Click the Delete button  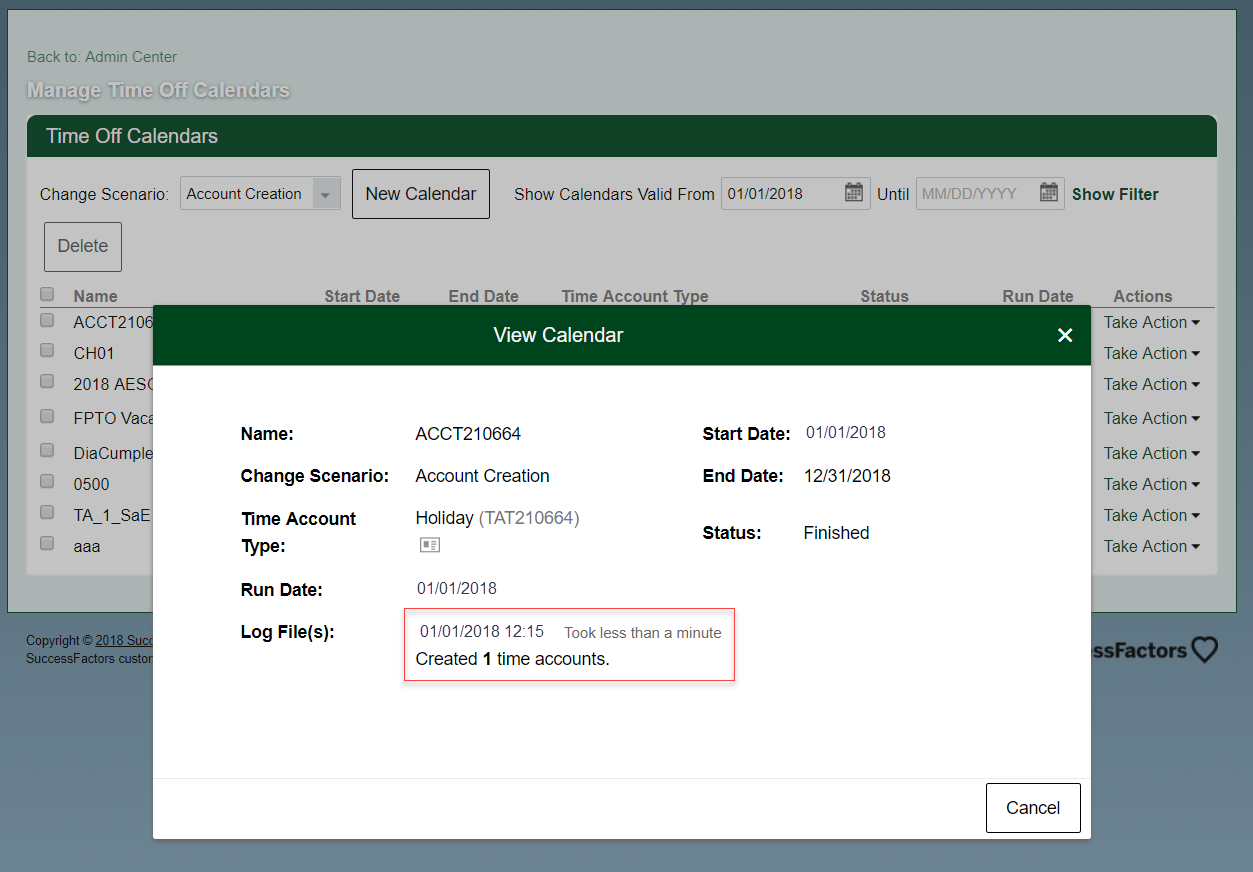(83, 246)
